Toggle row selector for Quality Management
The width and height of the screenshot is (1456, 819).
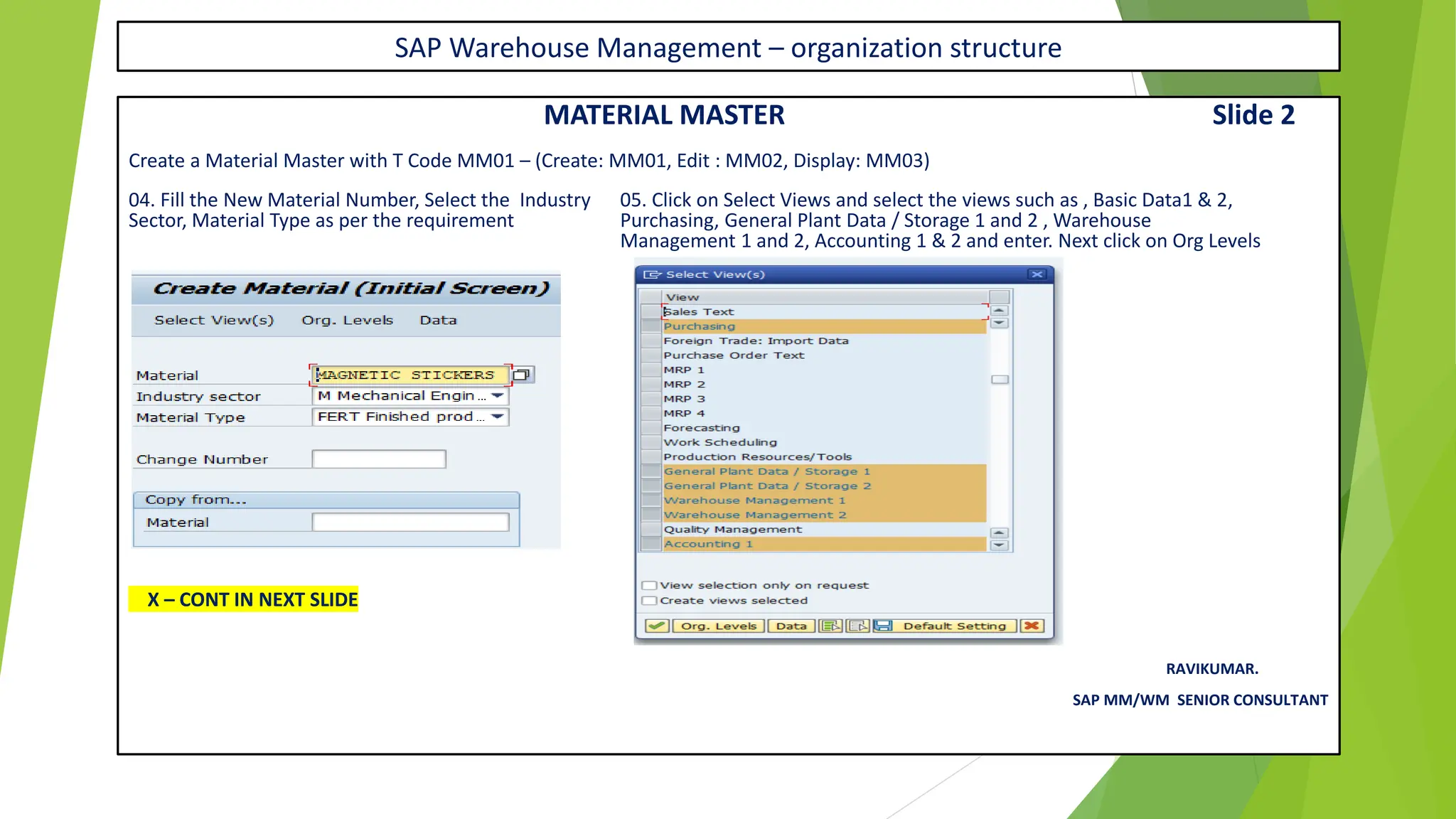[651, 530]
